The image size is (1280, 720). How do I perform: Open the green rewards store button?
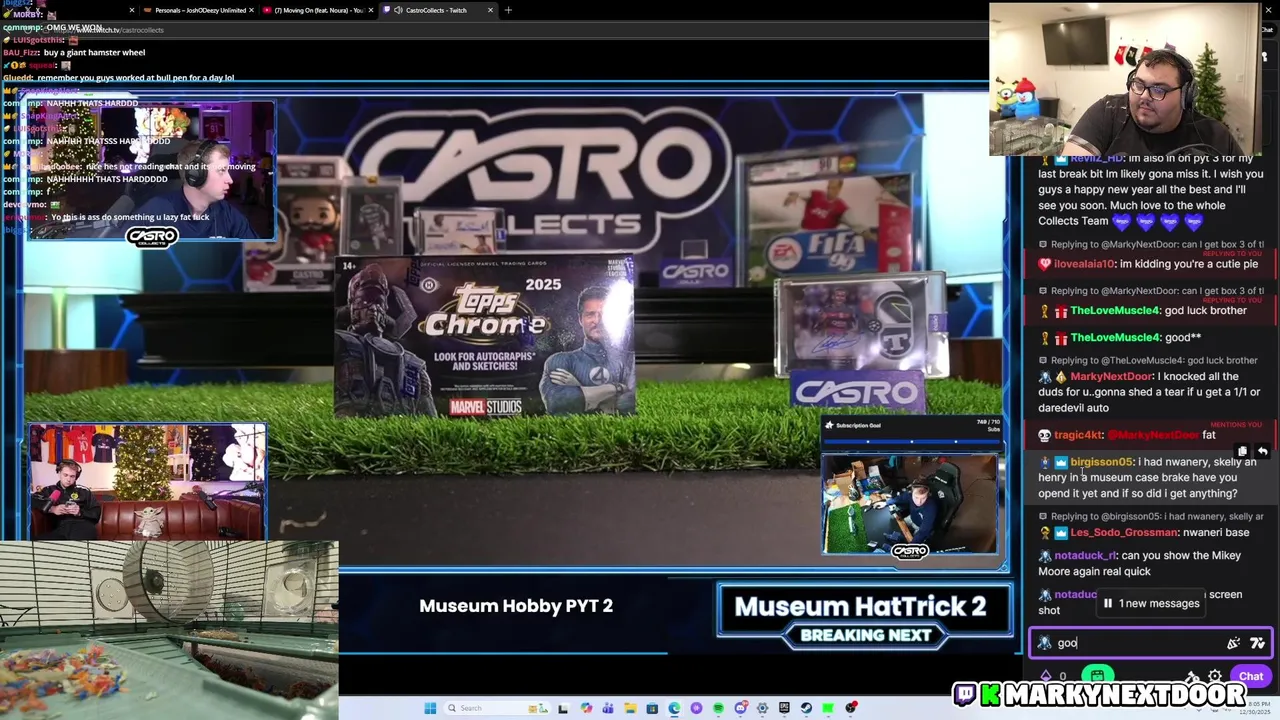(1097, 676)
